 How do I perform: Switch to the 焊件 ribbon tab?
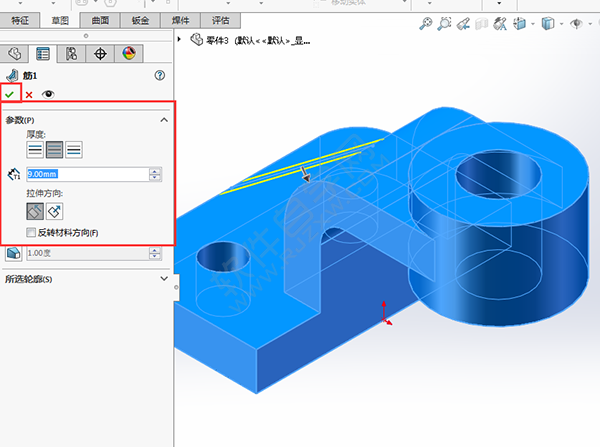tap(181, 20)
